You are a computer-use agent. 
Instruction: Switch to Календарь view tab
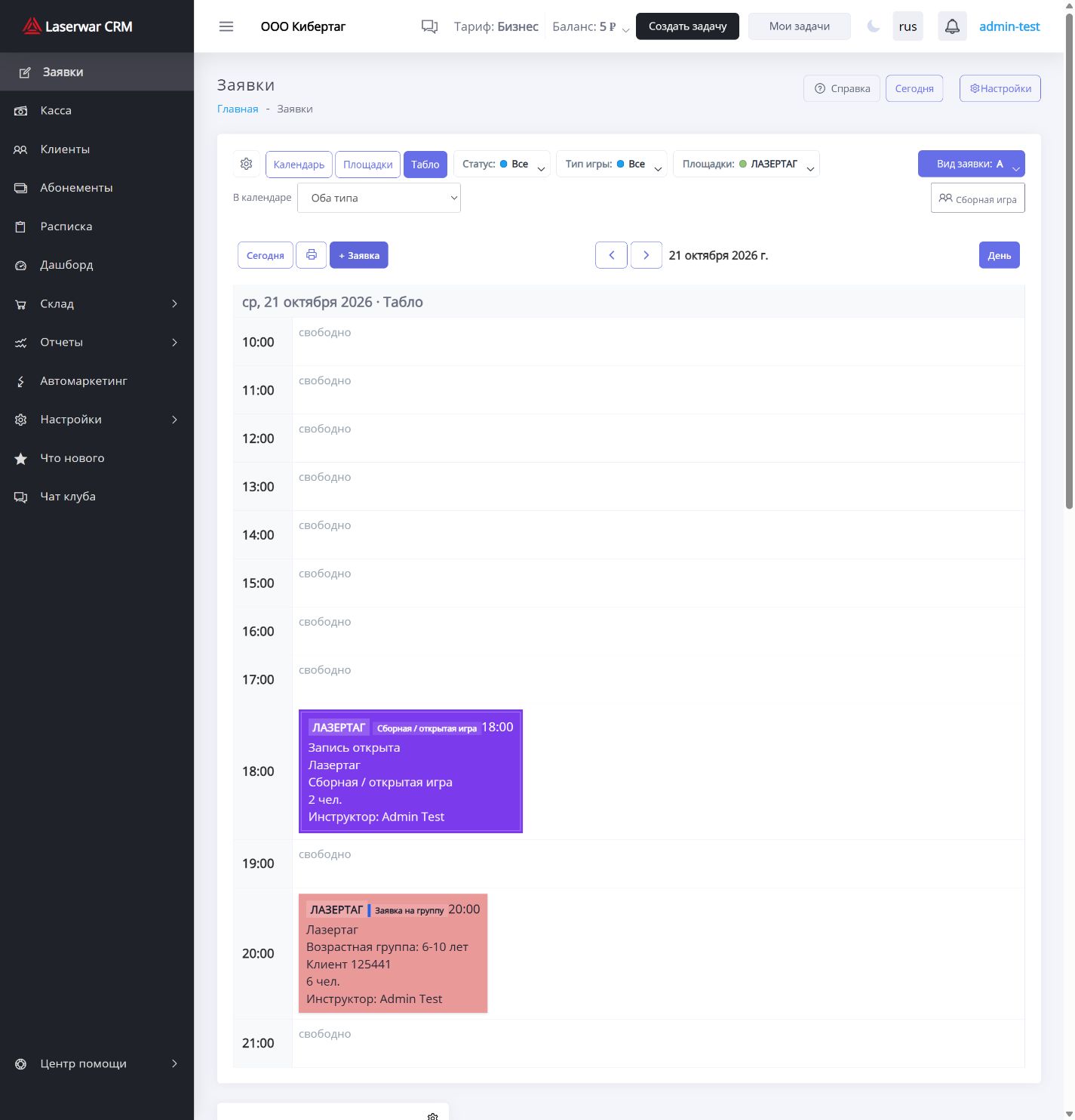pyautogui.click(x=299, y=165)
